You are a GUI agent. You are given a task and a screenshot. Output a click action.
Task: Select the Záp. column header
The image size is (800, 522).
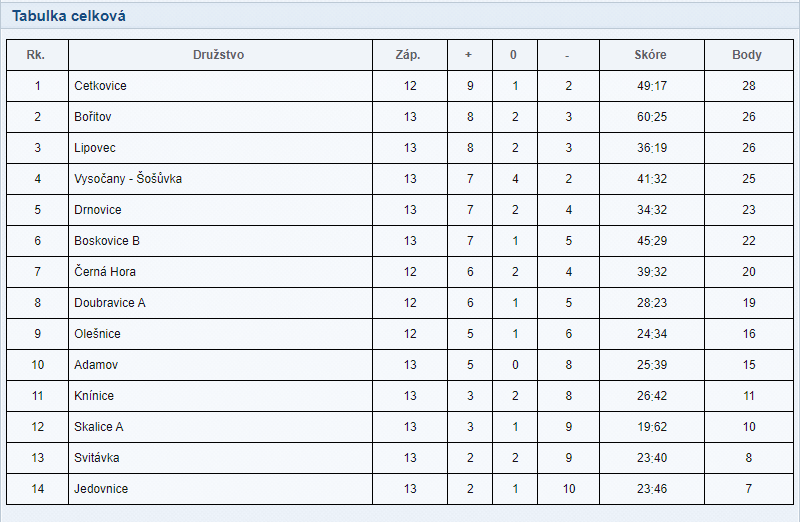(x=408, y=55)
